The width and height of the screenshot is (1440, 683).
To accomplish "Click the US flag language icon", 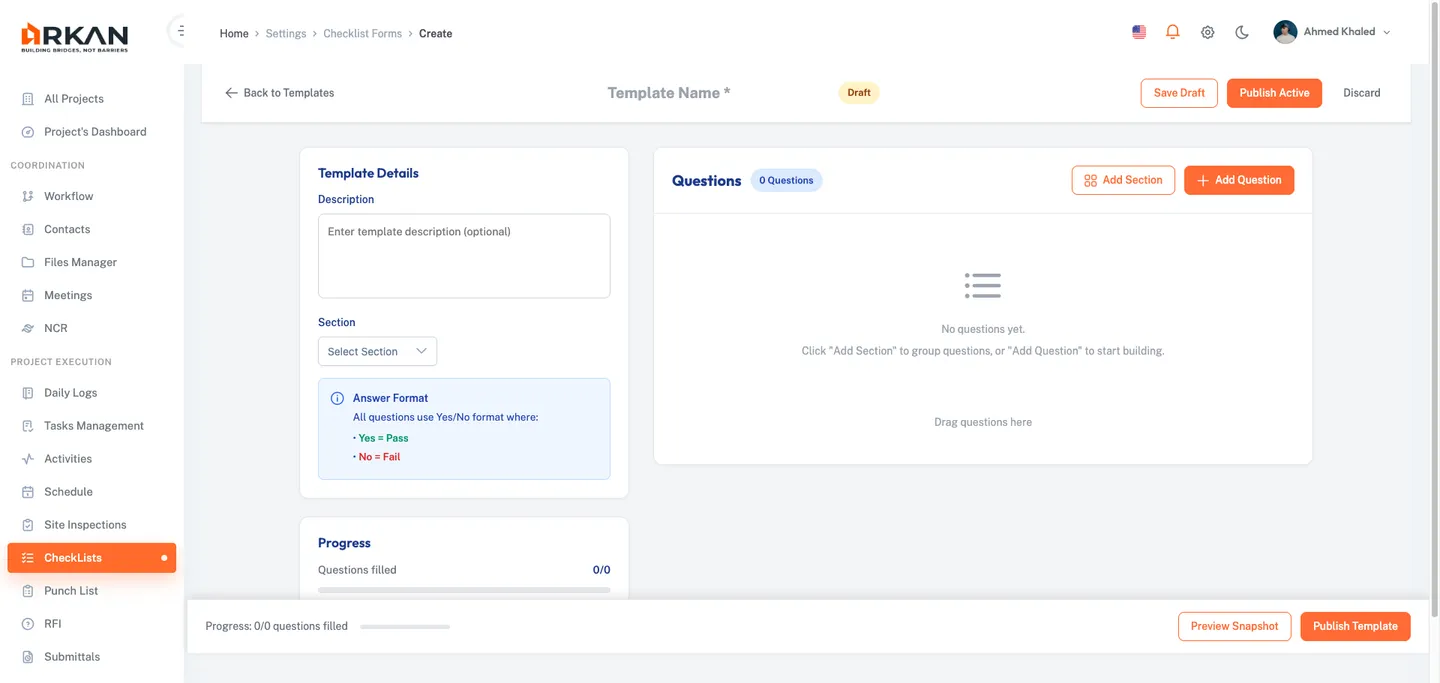I will pos(1138,31).
